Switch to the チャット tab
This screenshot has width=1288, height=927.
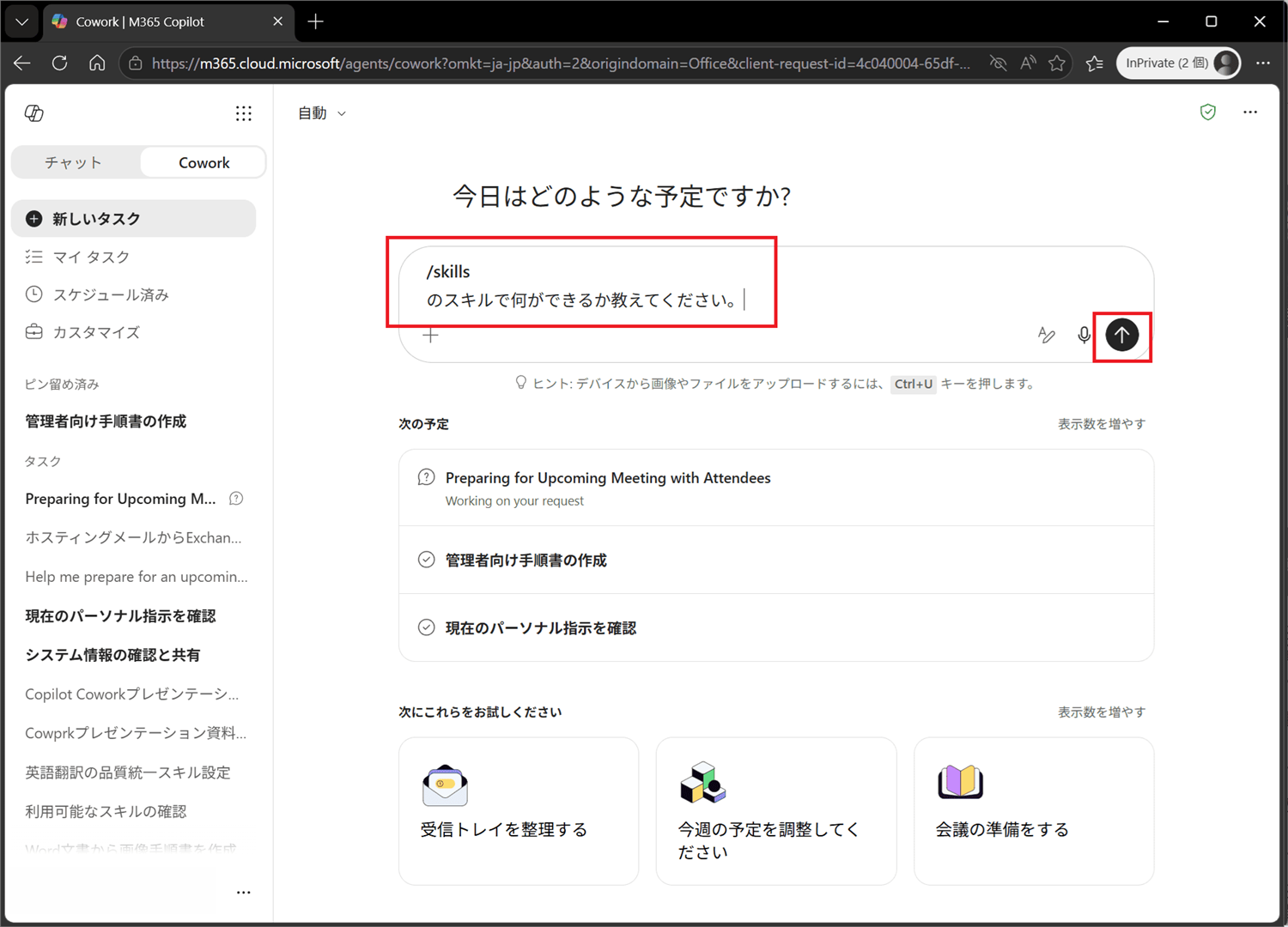point(74,162)
